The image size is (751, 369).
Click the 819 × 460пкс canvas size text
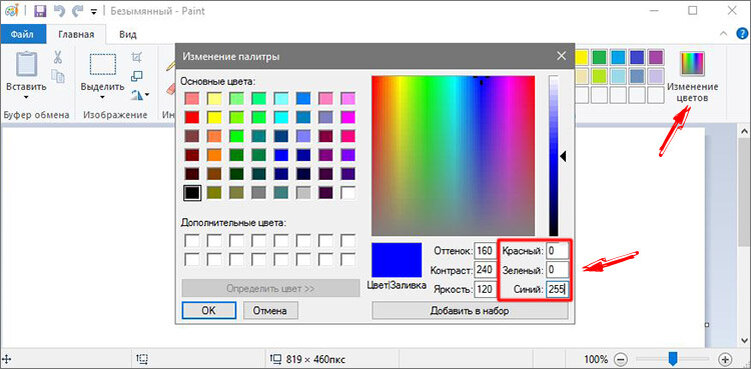tap(316, 359)
